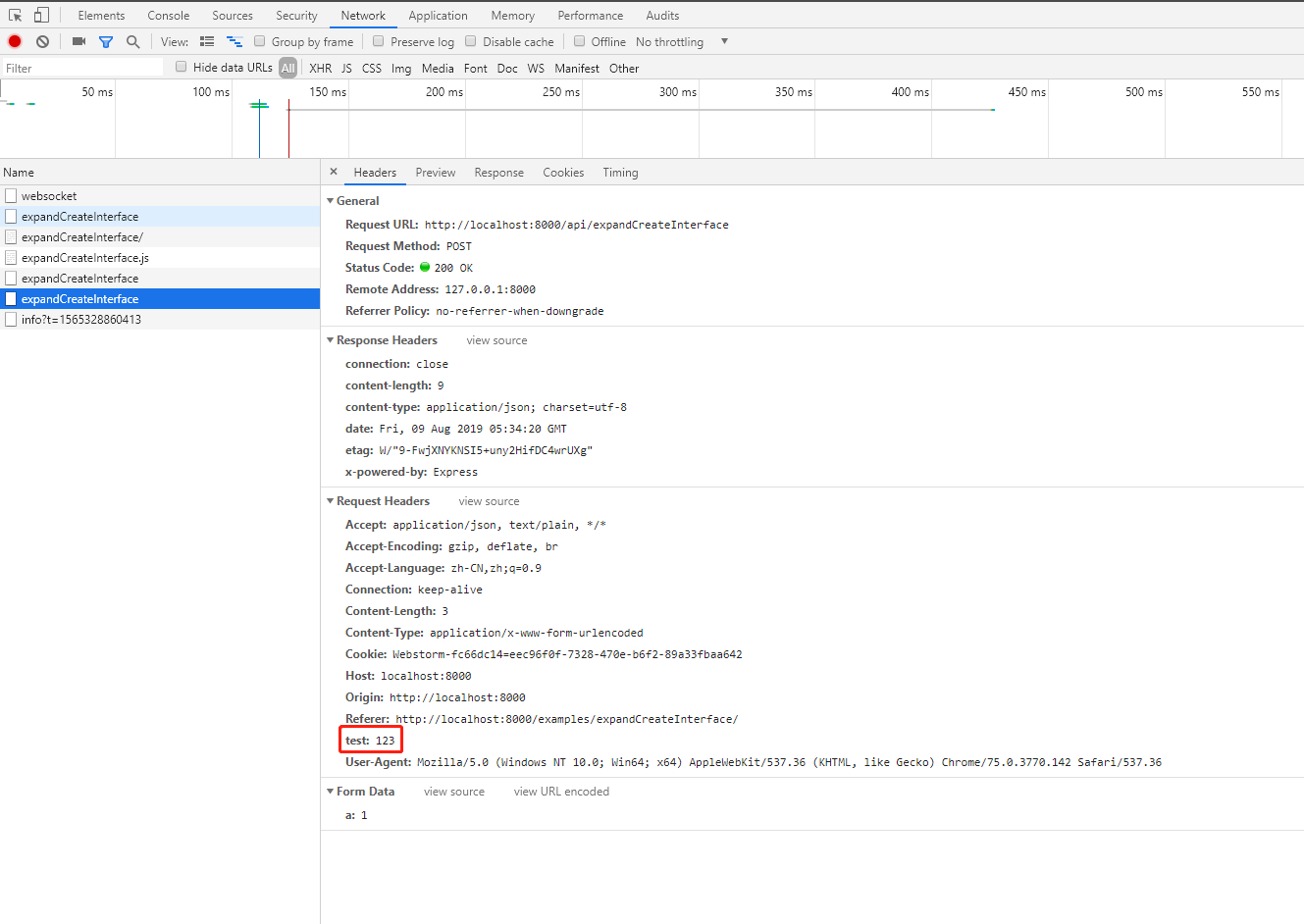Enable Group by frame checkbox
Viewport: 1304px width, 924px height.
pyautogui.click(x=260, y=41)
